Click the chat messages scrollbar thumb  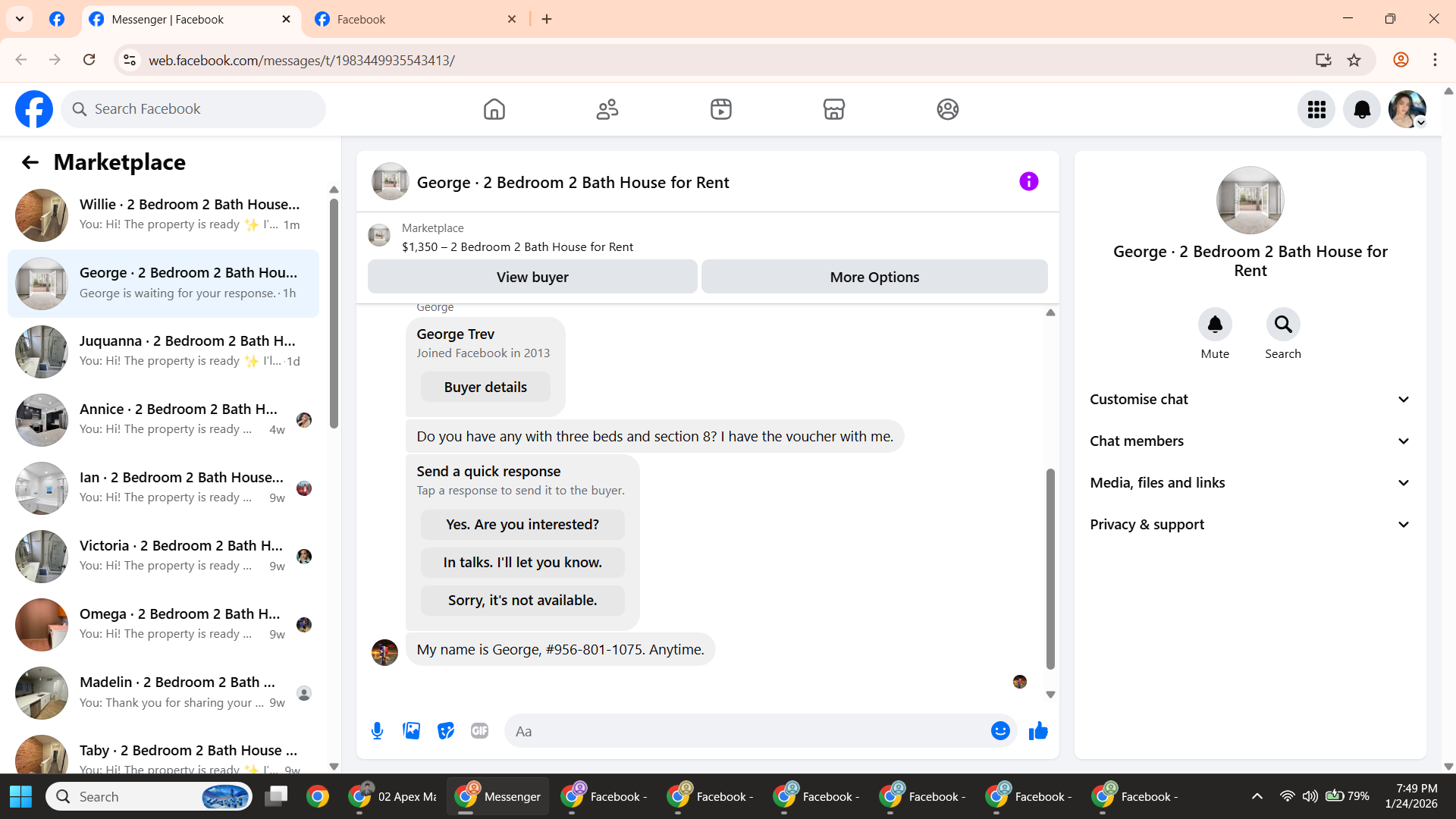point(1050,569)
